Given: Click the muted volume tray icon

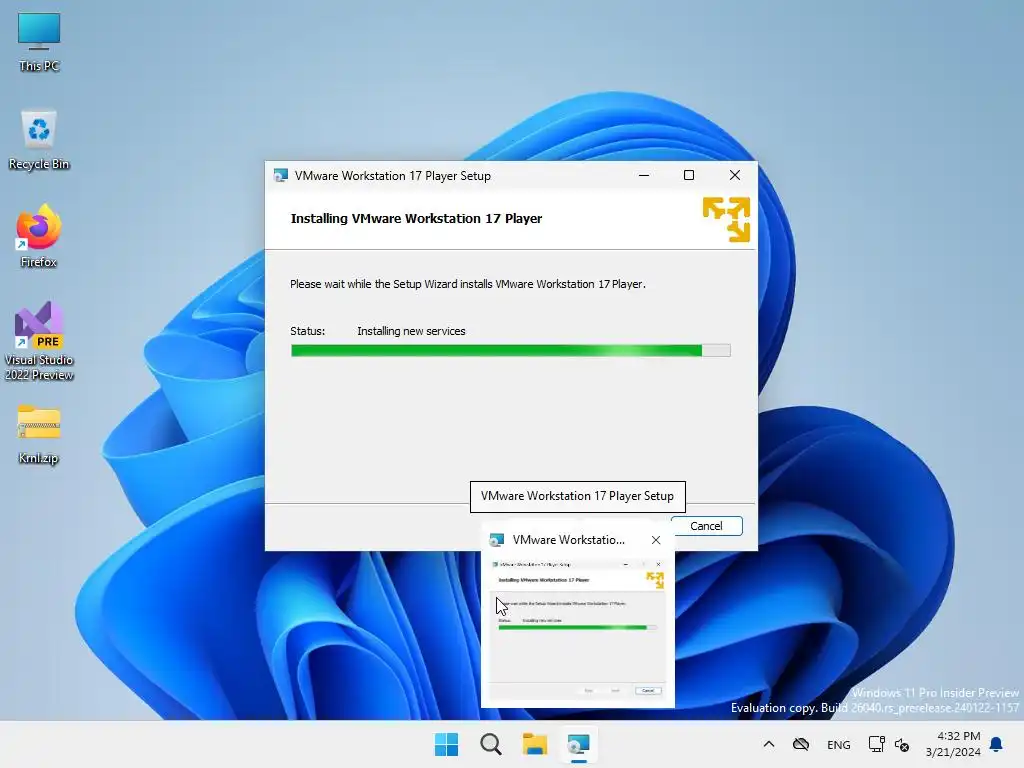Looking at the screenshot, I should [x=902, y=744].
